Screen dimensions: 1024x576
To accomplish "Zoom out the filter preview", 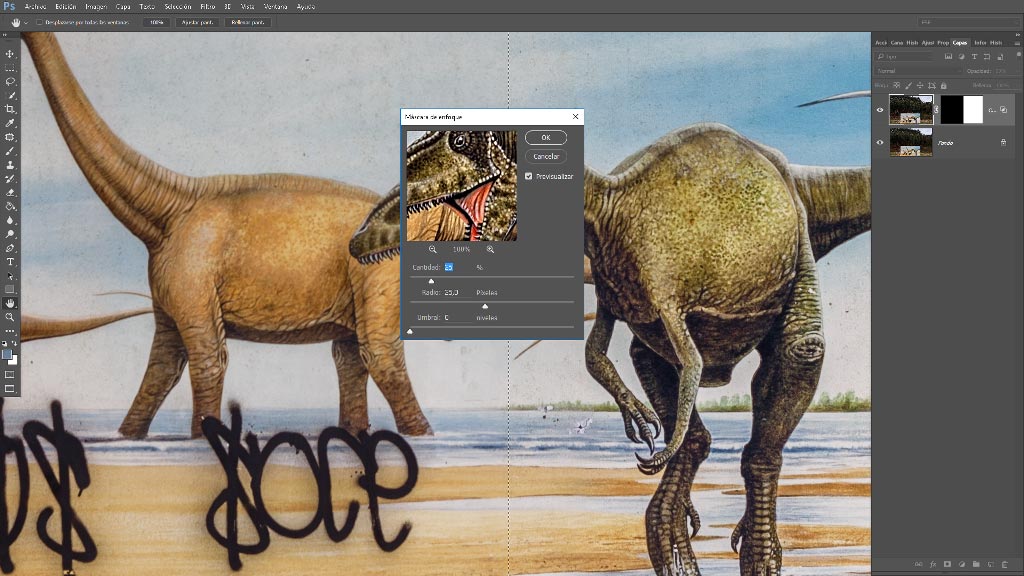I will tap(432, 249).
